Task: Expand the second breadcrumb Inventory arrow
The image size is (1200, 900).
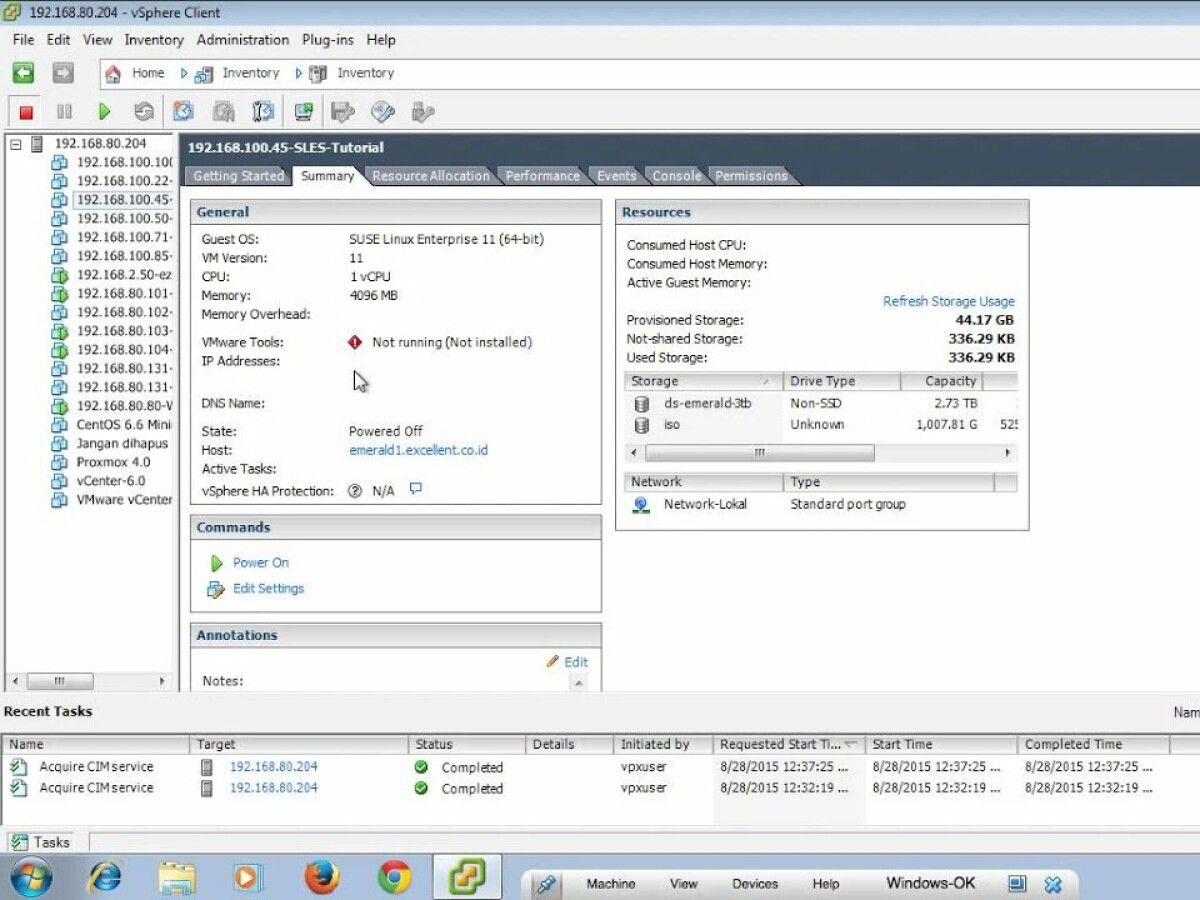Action: click(x=299, y=73)
